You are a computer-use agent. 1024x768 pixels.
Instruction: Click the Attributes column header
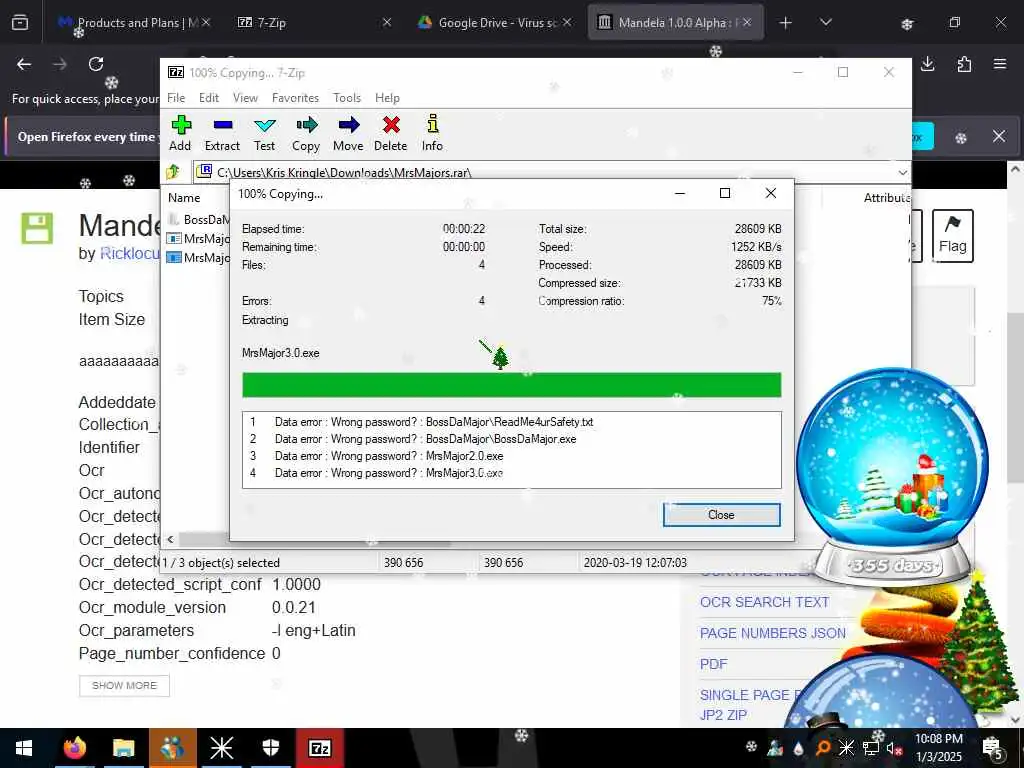coord(886,198)
